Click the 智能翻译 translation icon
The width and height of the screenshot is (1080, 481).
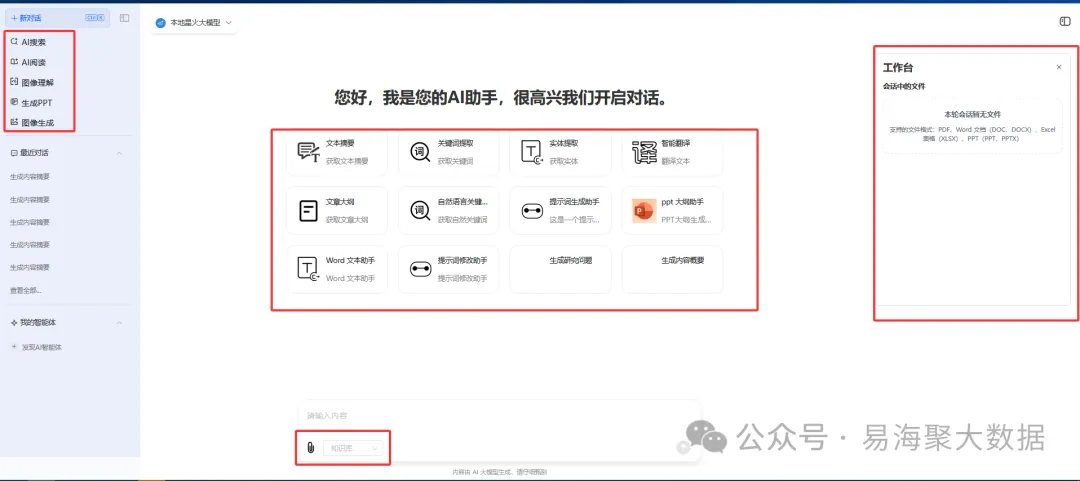point(645,152)
